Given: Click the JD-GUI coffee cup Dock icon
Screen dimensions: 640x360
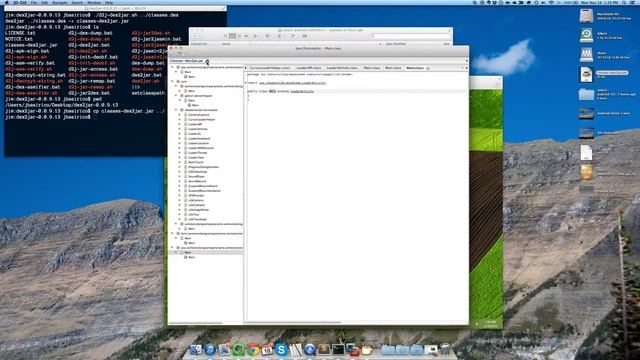Looking at the screenshot, I should coord(366,349).
